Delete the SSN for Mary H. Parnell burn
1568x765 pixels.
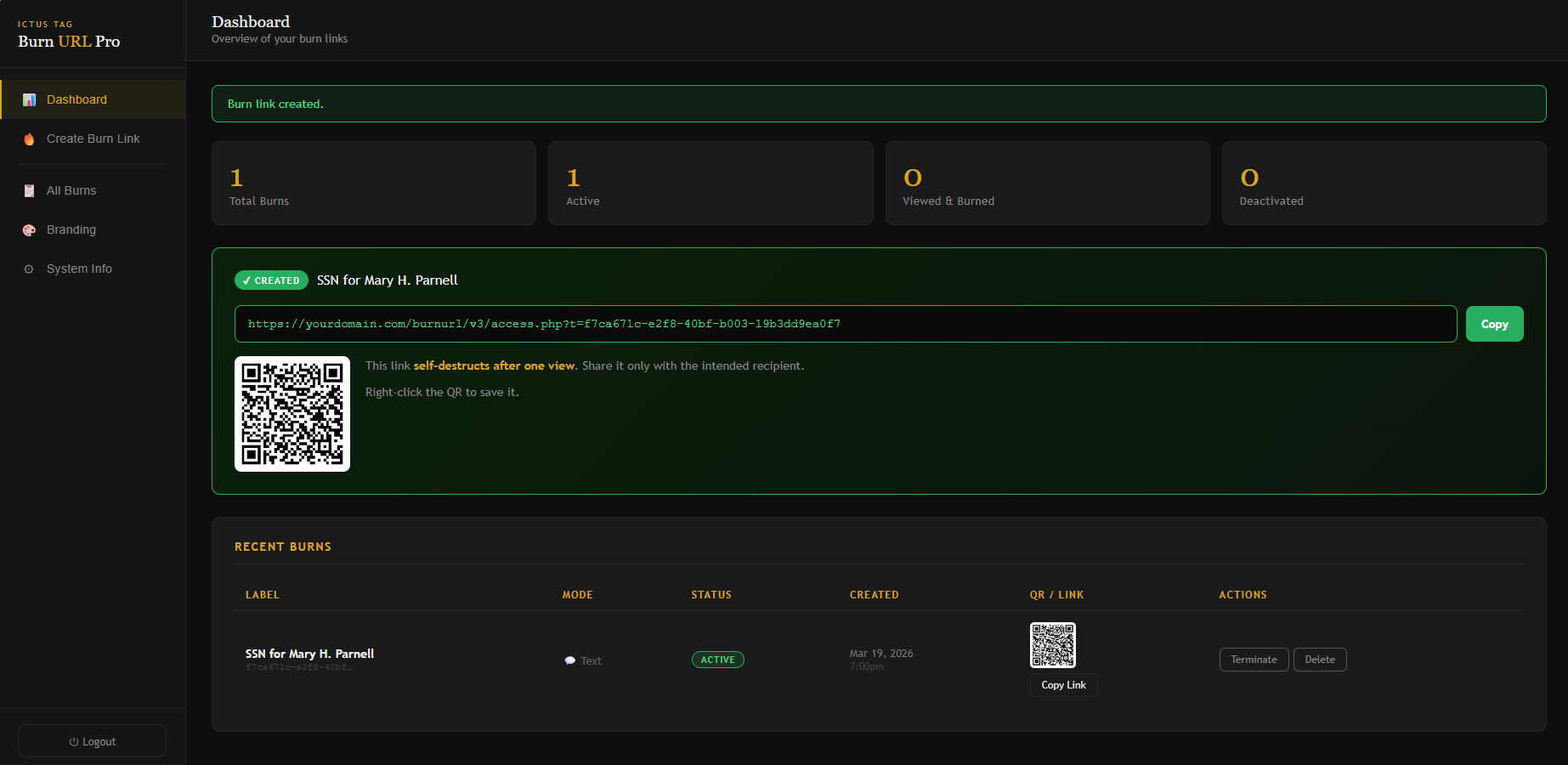click(x=1319, y=660)
